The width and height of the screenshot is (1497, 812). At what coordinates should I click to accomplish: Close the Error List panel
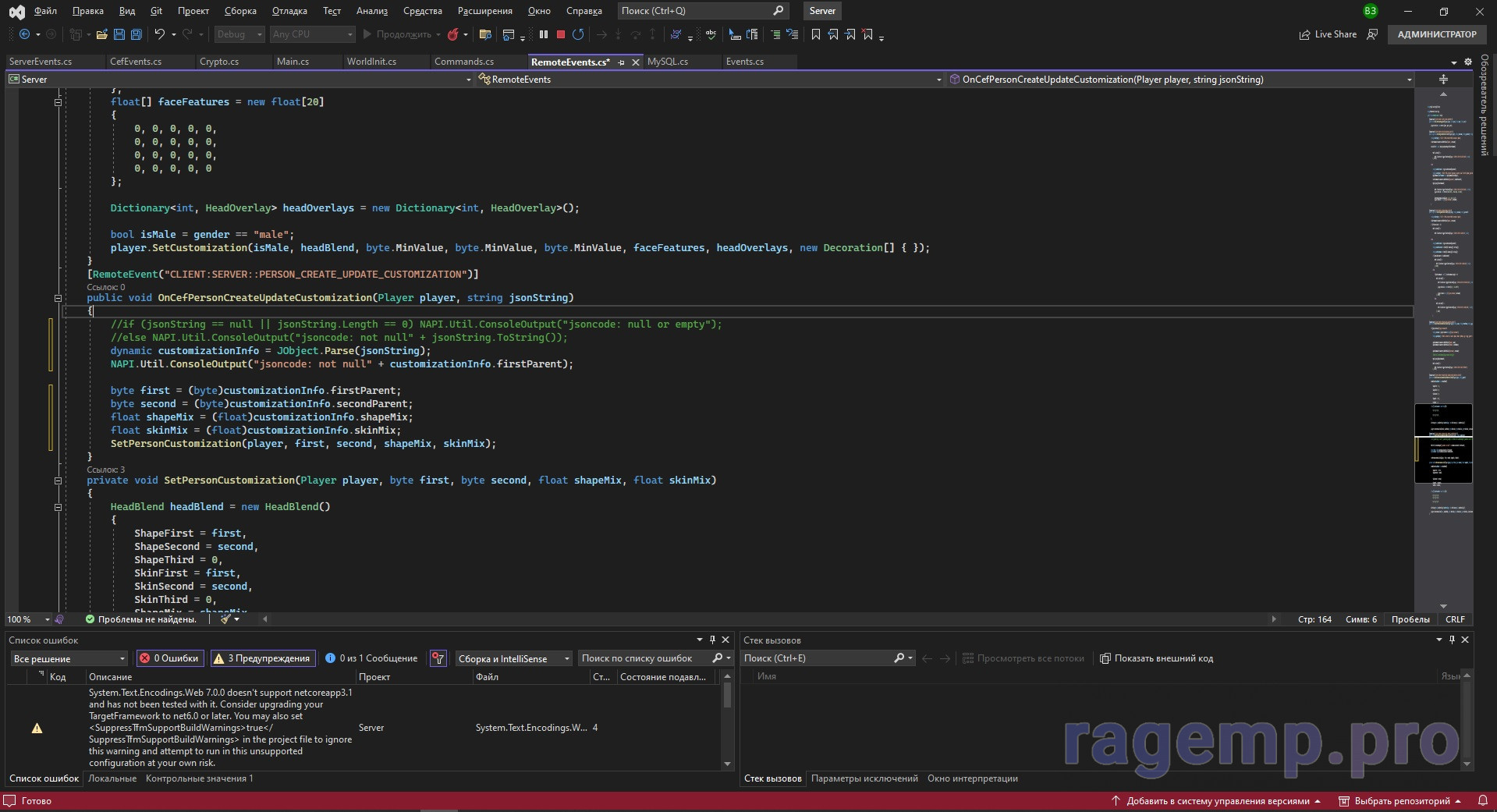[725, 640]
